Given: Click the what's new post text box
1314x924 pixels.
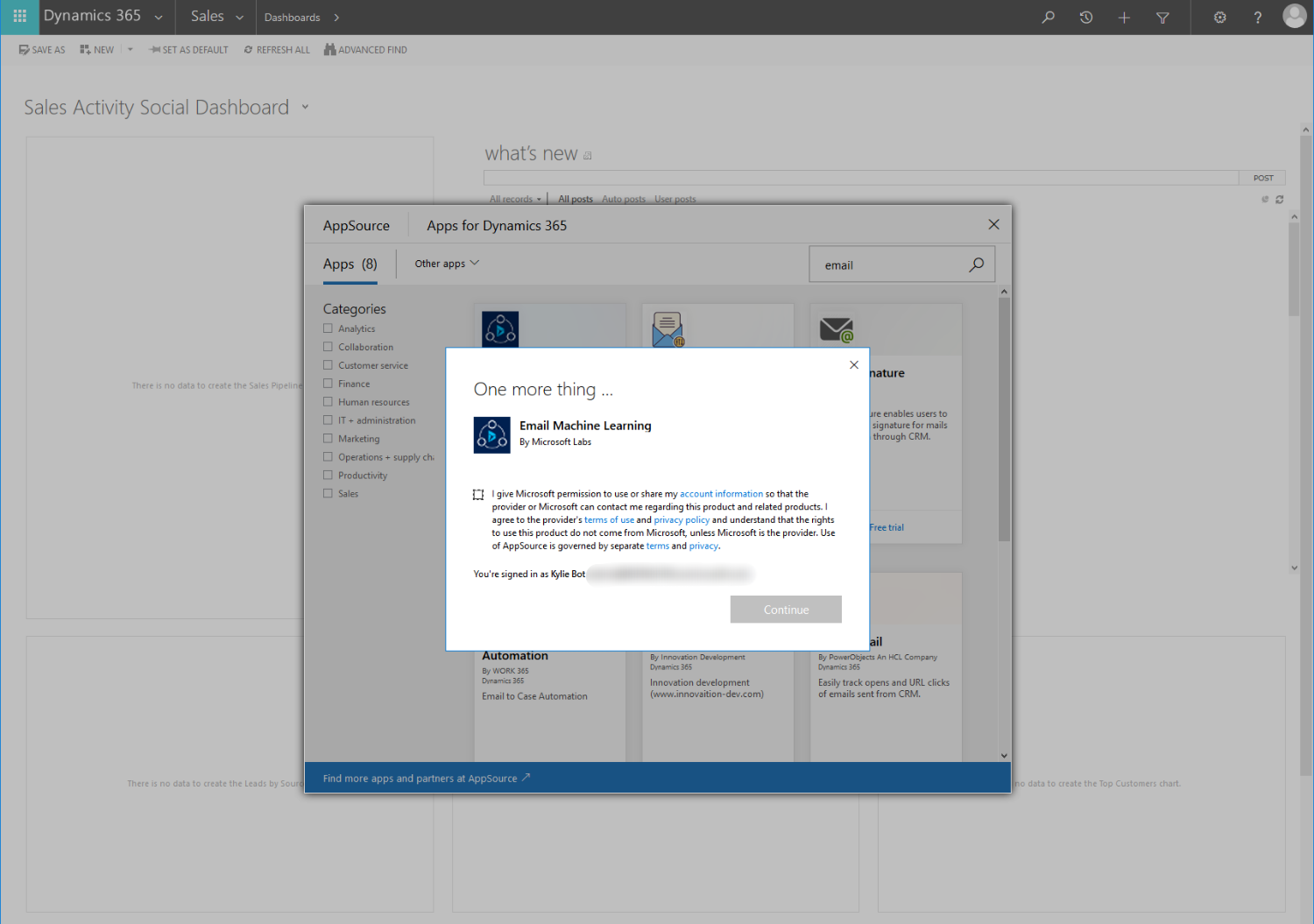Looking at the screenshot, I should click(861, 178).
